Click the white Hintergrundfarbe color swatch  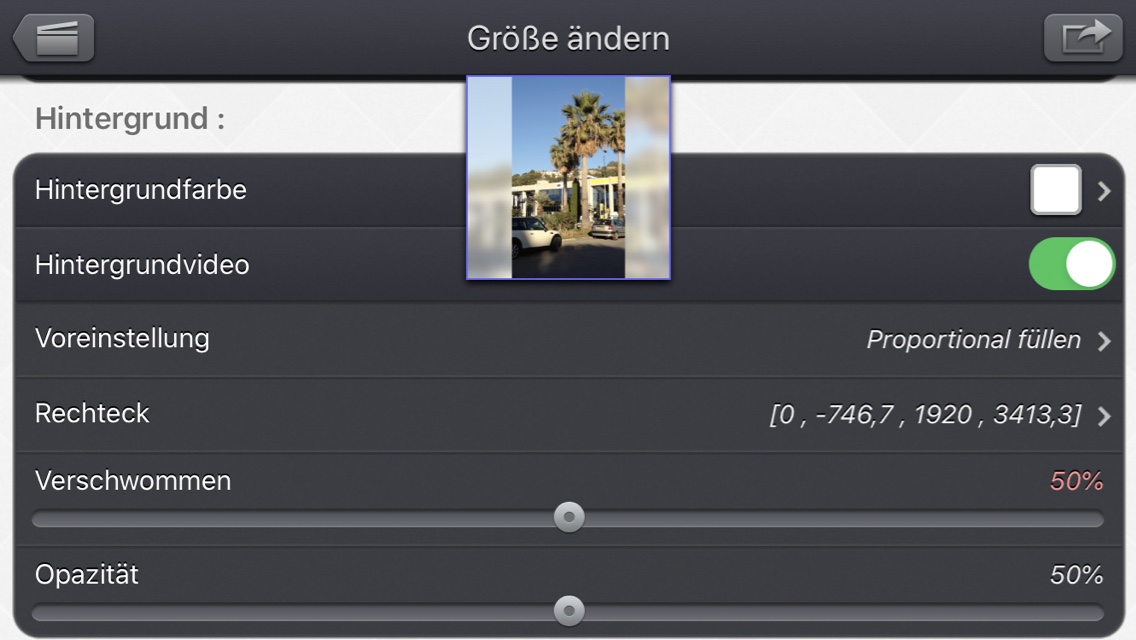(1056, 190)
